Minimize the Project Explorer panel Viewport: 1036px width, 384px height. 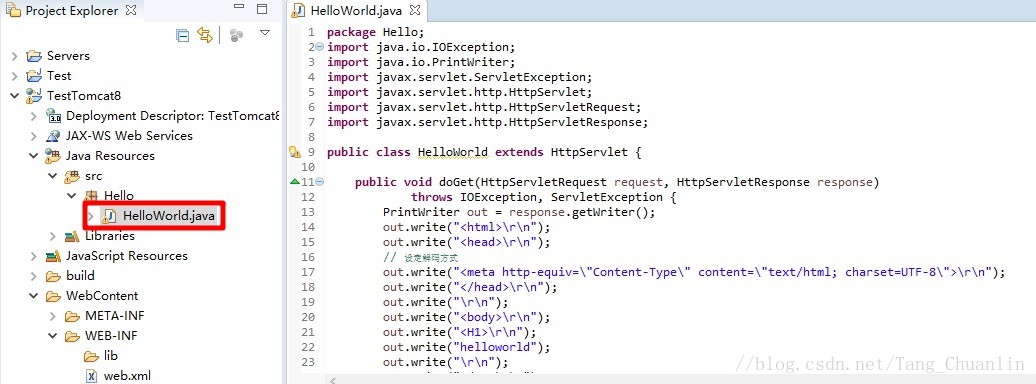(x=239, y=7)
